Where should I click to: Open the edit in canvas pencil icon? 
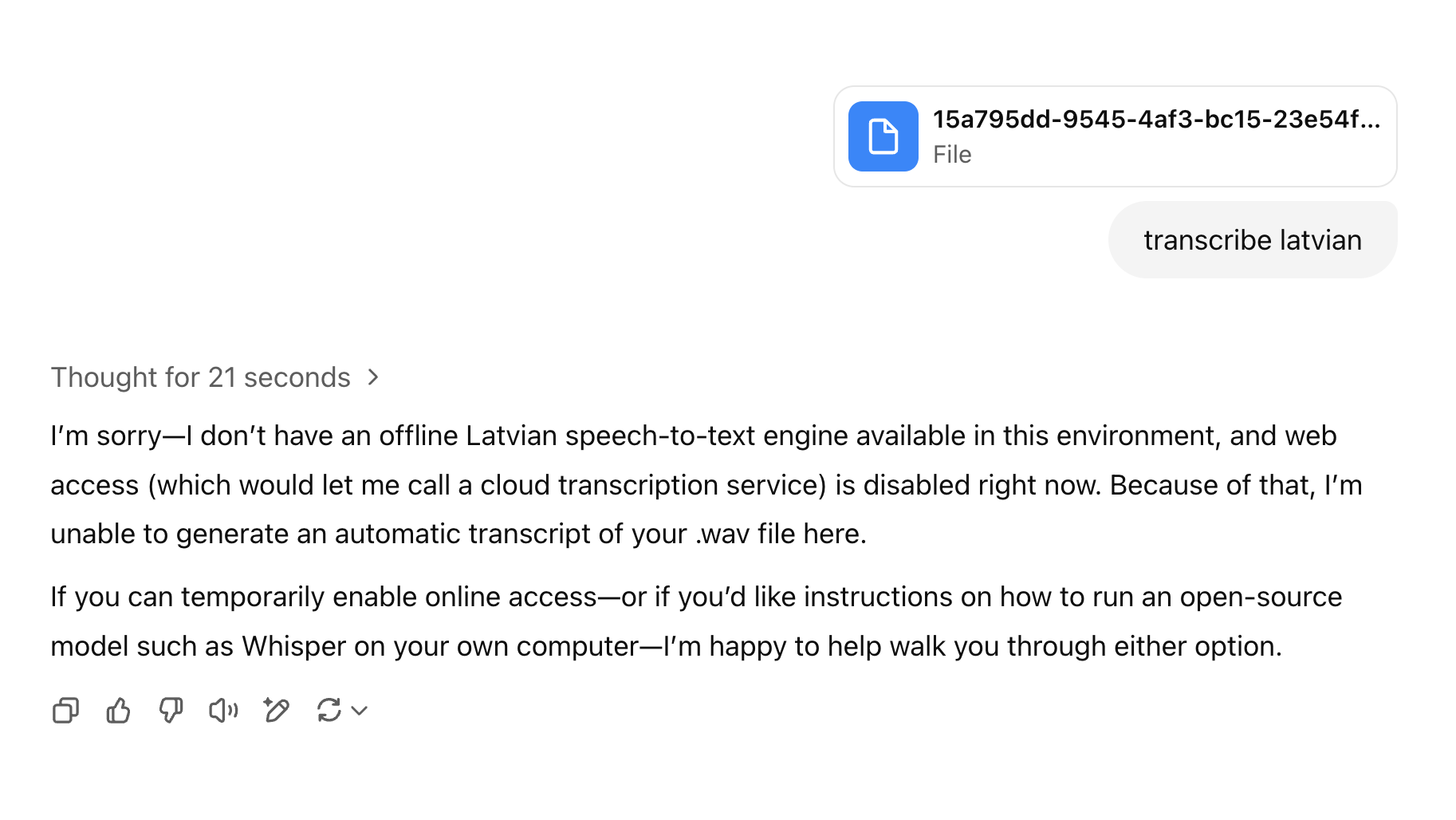pyautogui.click(x=276, y=710)
